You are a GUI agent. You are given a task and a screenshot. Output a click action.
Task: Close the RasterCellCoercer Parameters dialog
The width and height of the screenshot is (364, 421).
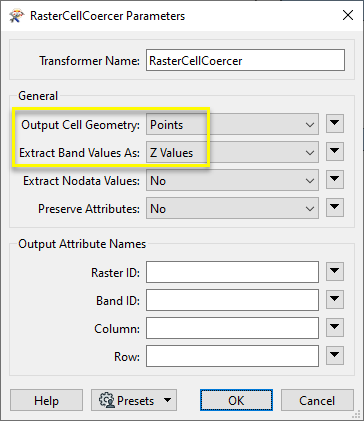tap(348, 15)
